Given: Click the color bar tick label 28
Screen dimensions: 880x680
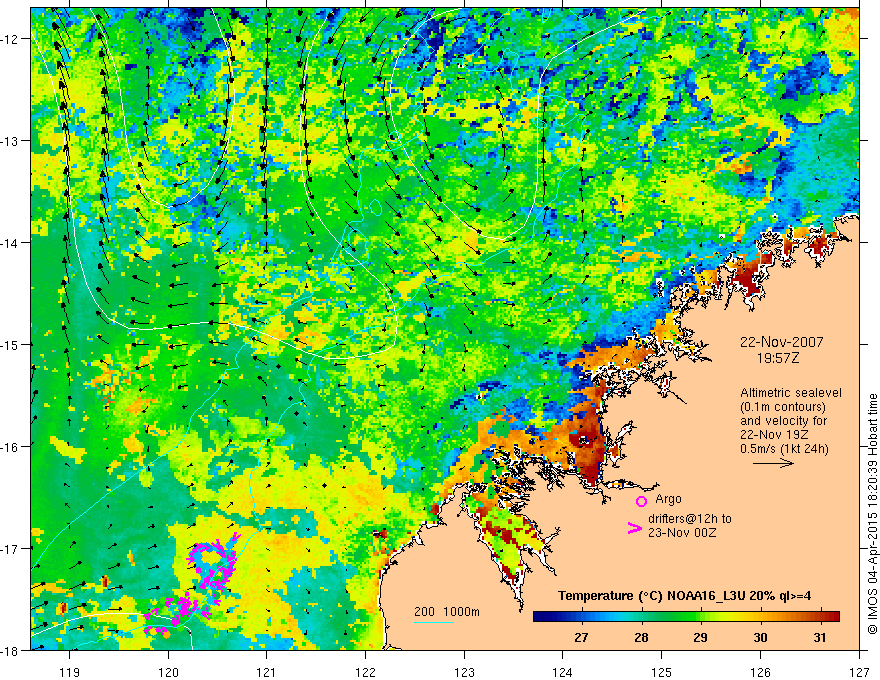Looking at the screenshot, I should coord(641,637).
